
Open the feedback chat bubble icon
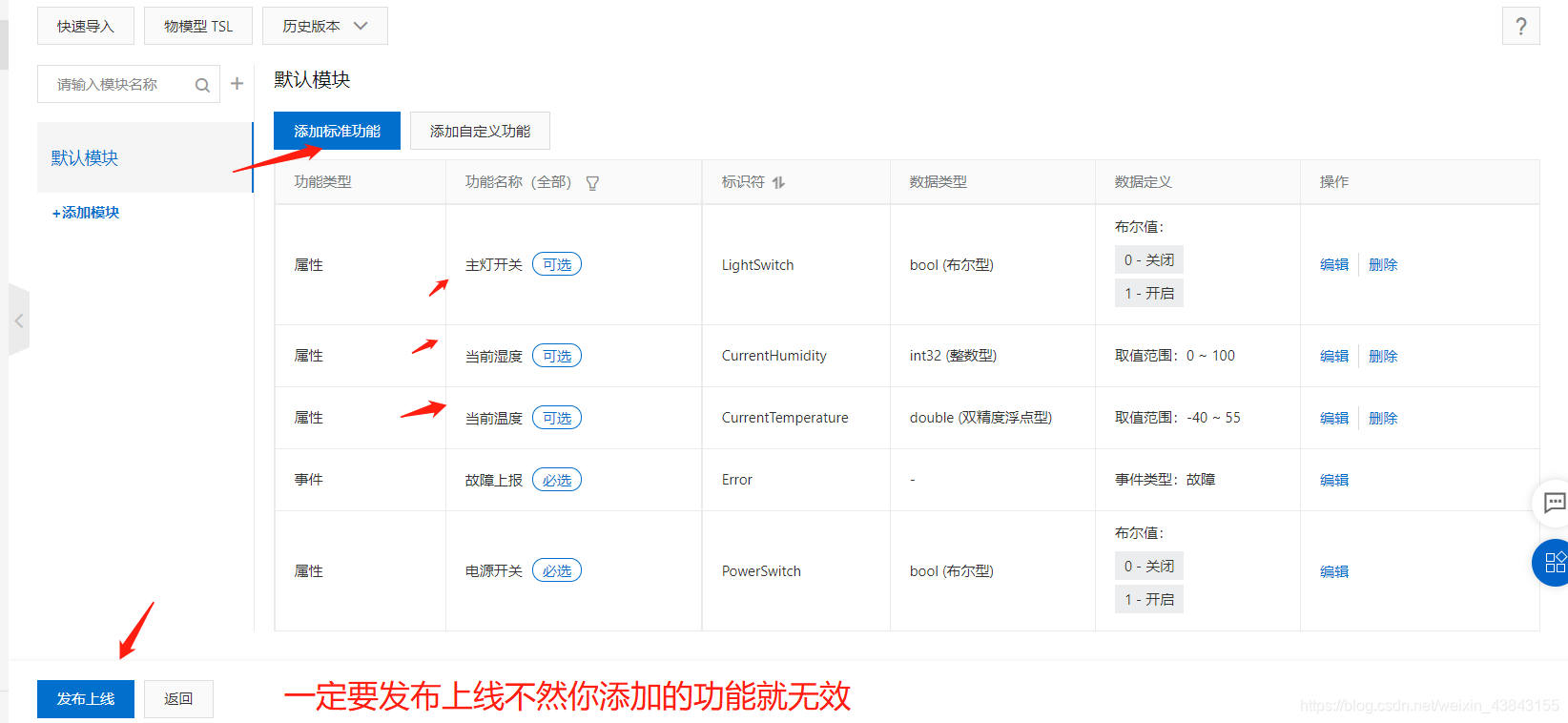(x=1554, y=502)
